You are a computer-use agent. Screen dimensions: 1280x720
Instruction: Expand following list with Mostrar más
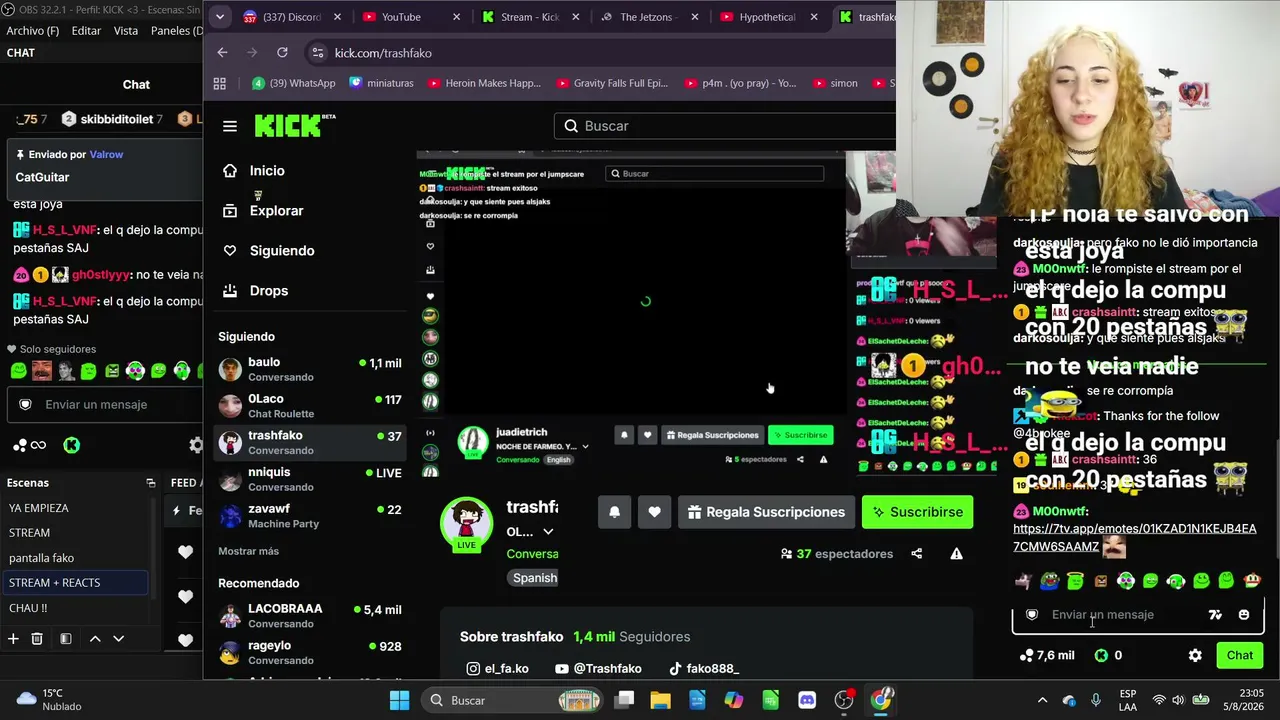pos(248,551)
